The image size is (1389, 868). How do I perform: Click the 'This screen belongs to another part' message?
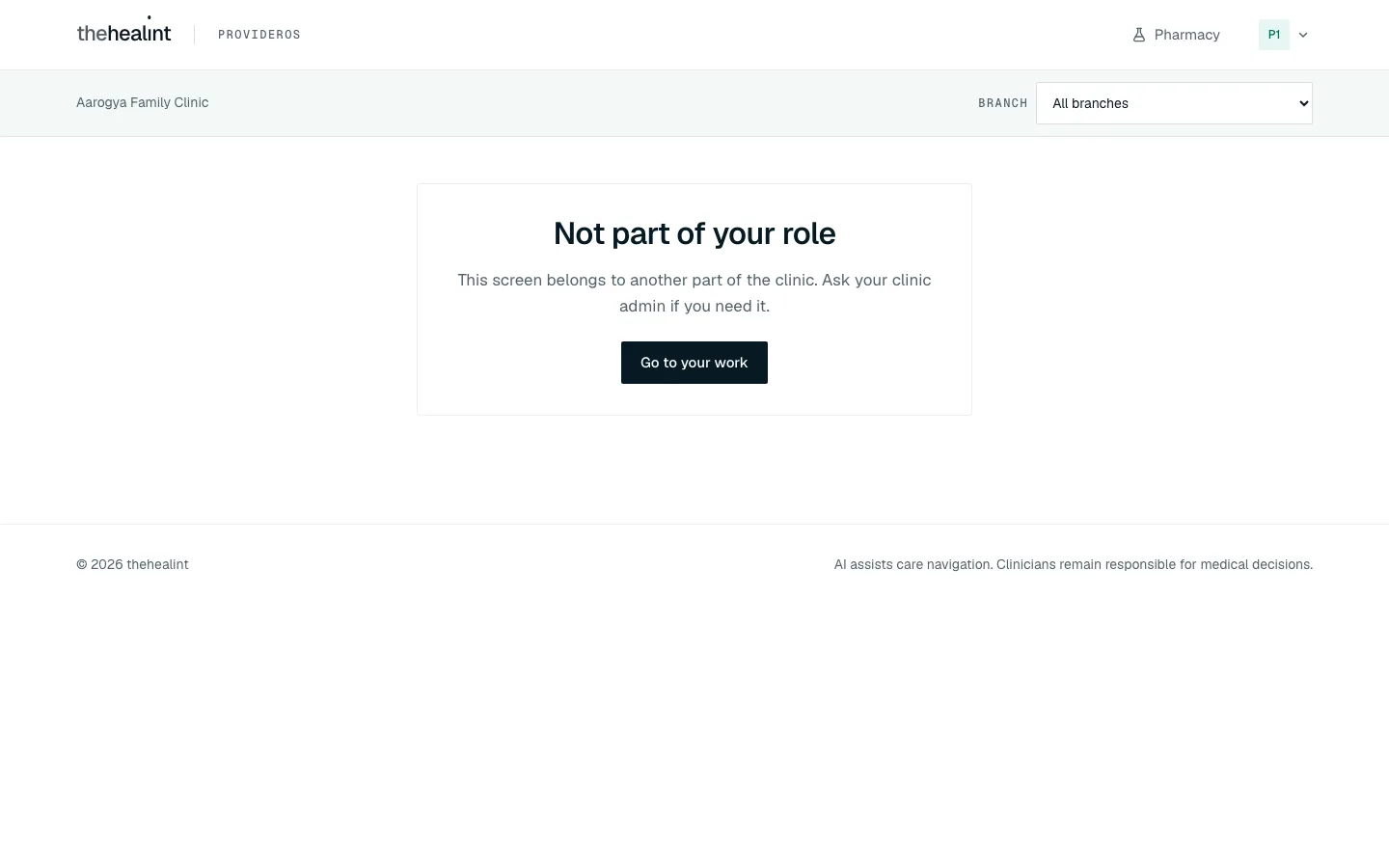[694, 293]
